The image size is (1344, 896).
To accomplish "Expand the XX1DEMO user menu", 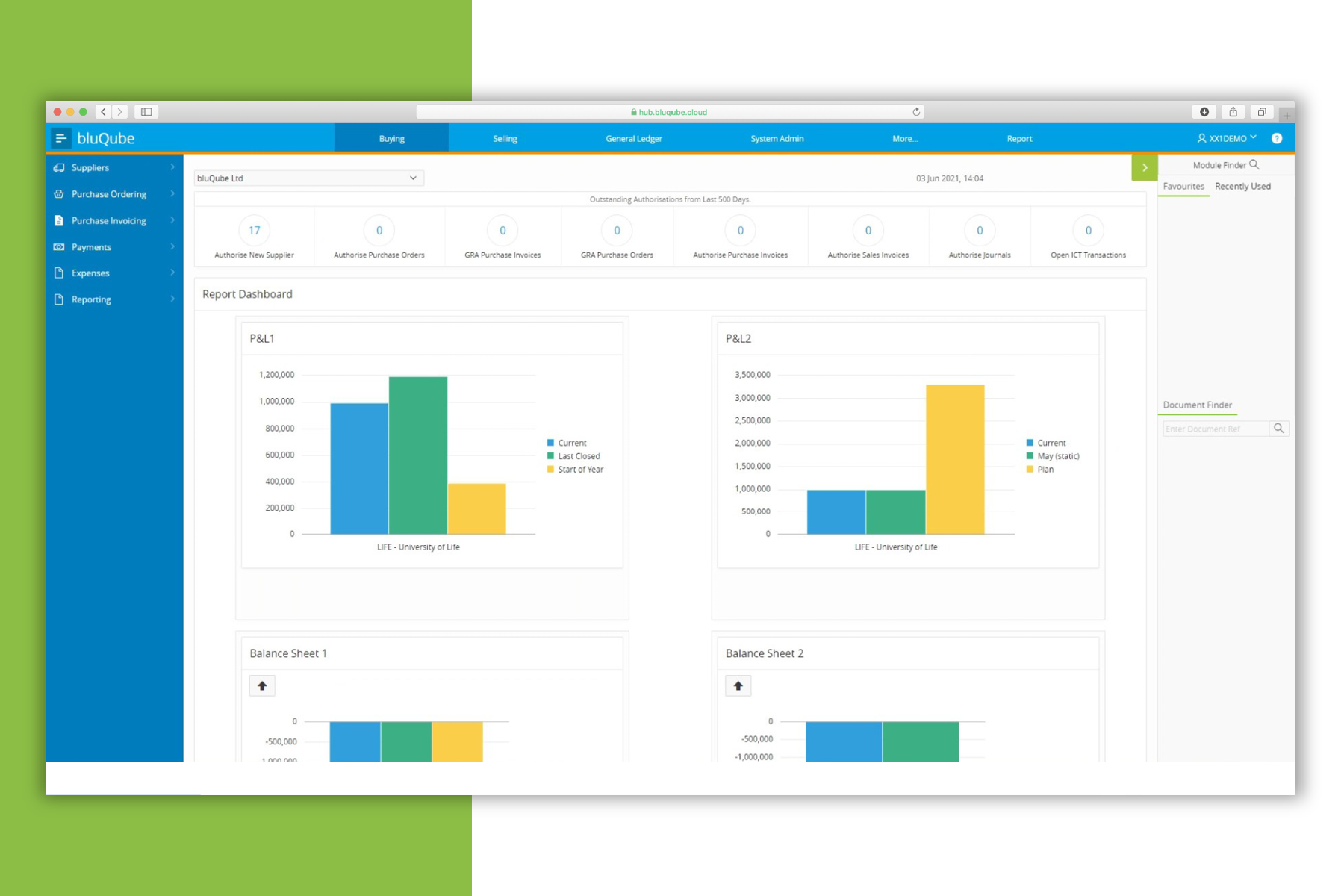I will (1227, 138).
